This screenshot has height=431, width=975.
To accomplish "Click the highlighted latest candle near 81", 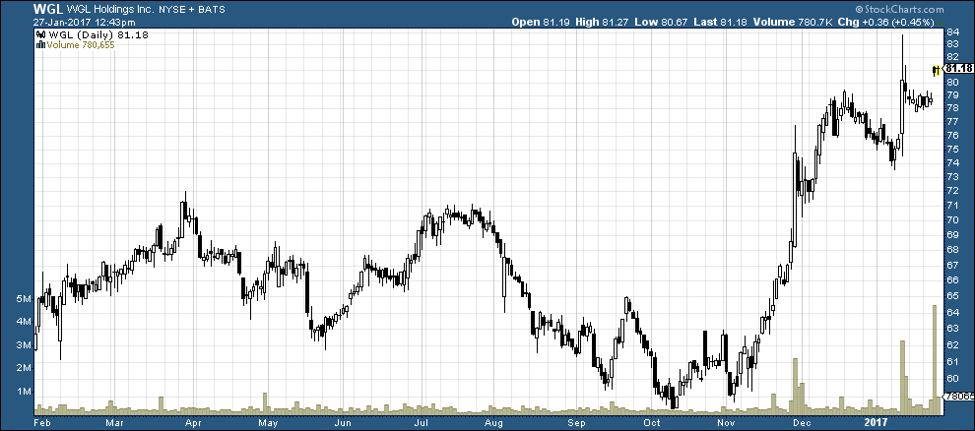I will (x=936, y=70).
